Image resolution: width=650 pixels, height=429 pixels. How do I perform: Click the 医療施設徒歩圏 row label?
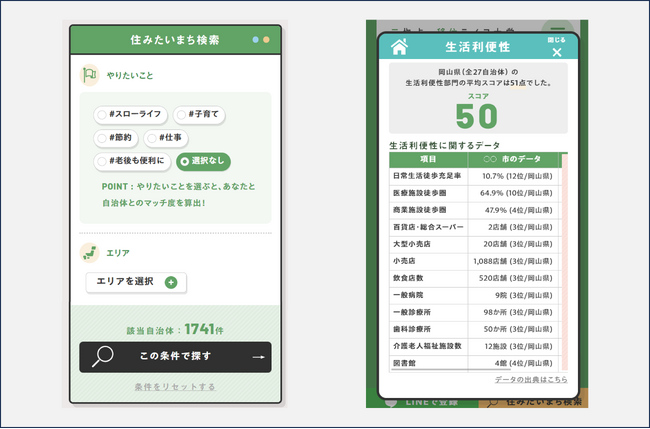[420, 193]
